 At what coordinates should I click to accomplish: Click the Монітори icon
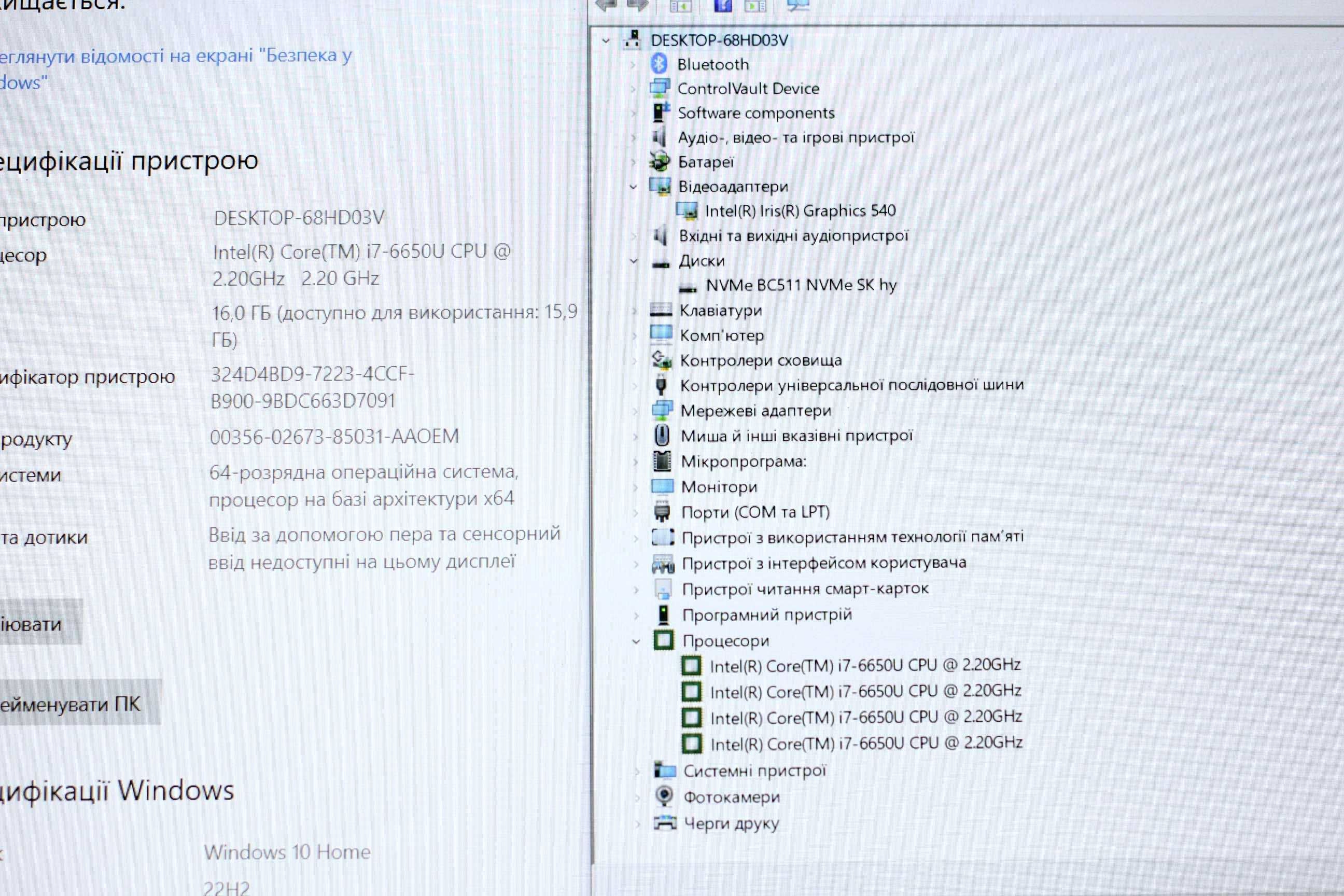tap(663, 486)
